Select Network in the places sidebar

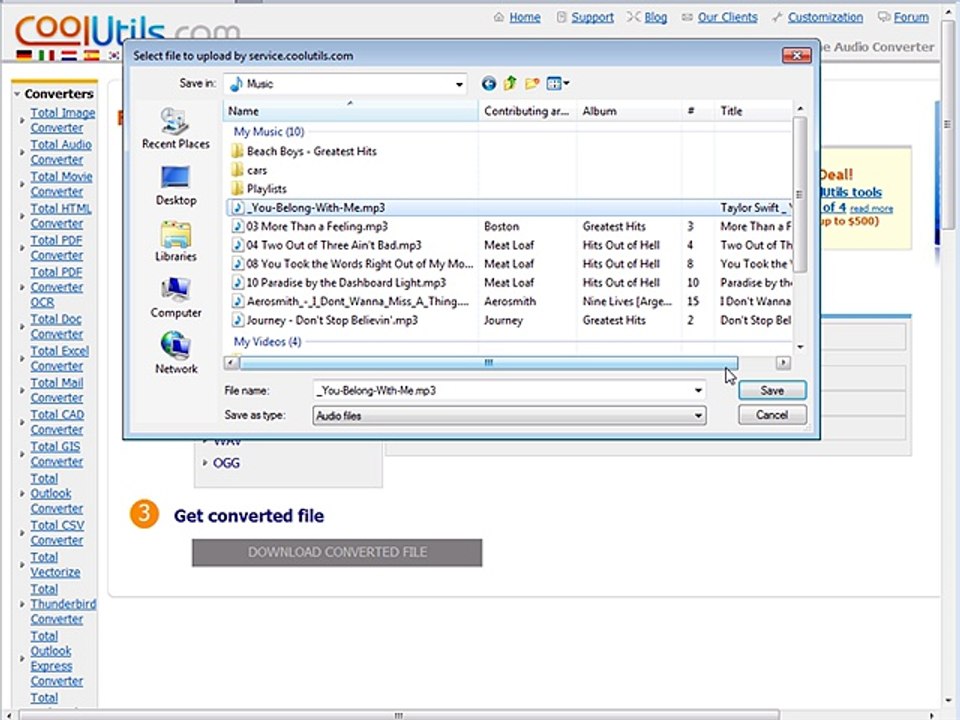pos(176,353)
